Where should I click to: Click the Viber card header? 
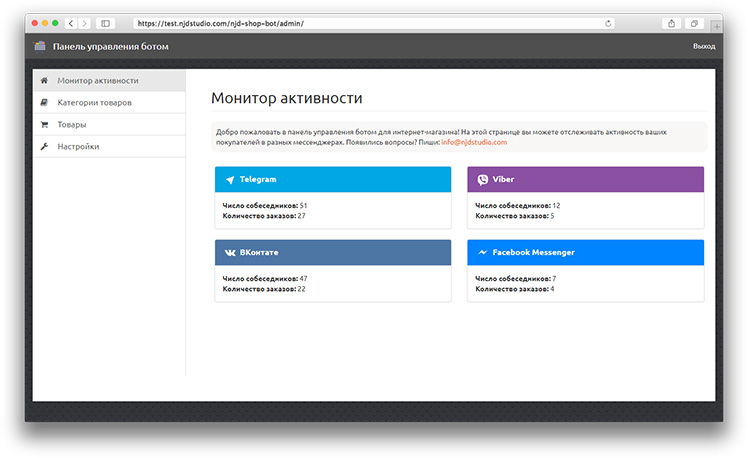pos(585,179)
